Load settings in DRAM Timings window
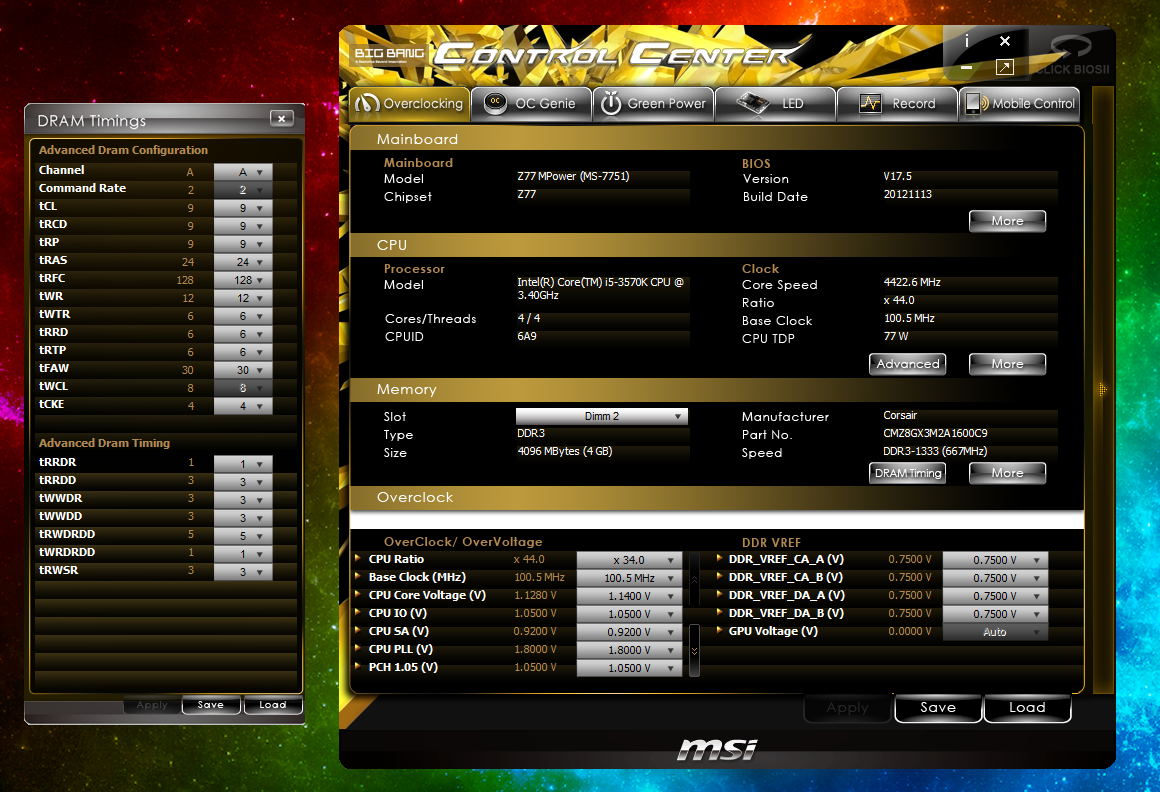This screenshot has height=792, width=1160. point(273,705)
